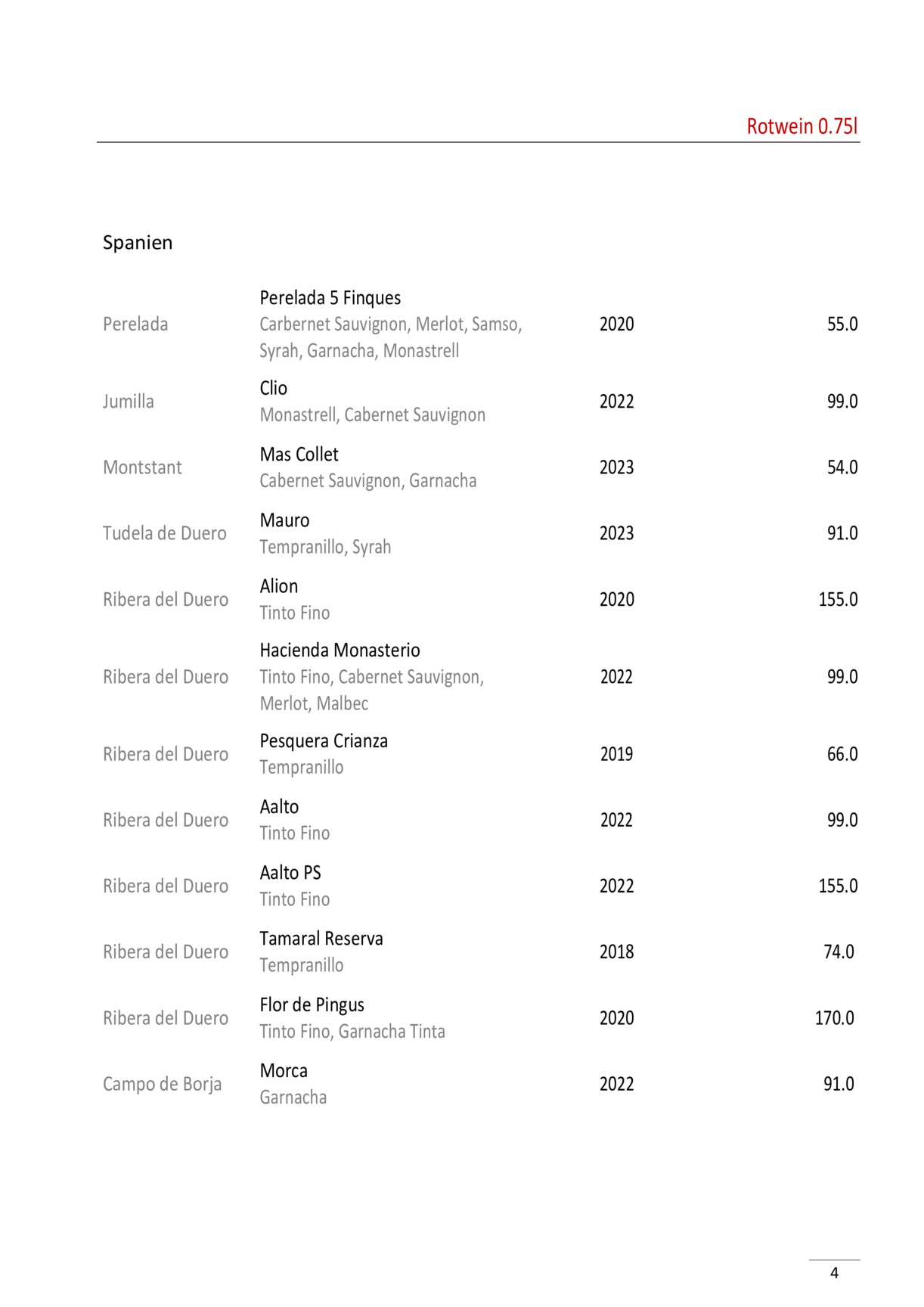Click the Perelada 5 Finques wine name
924x1307 pixels.
(x=330, y=298)
